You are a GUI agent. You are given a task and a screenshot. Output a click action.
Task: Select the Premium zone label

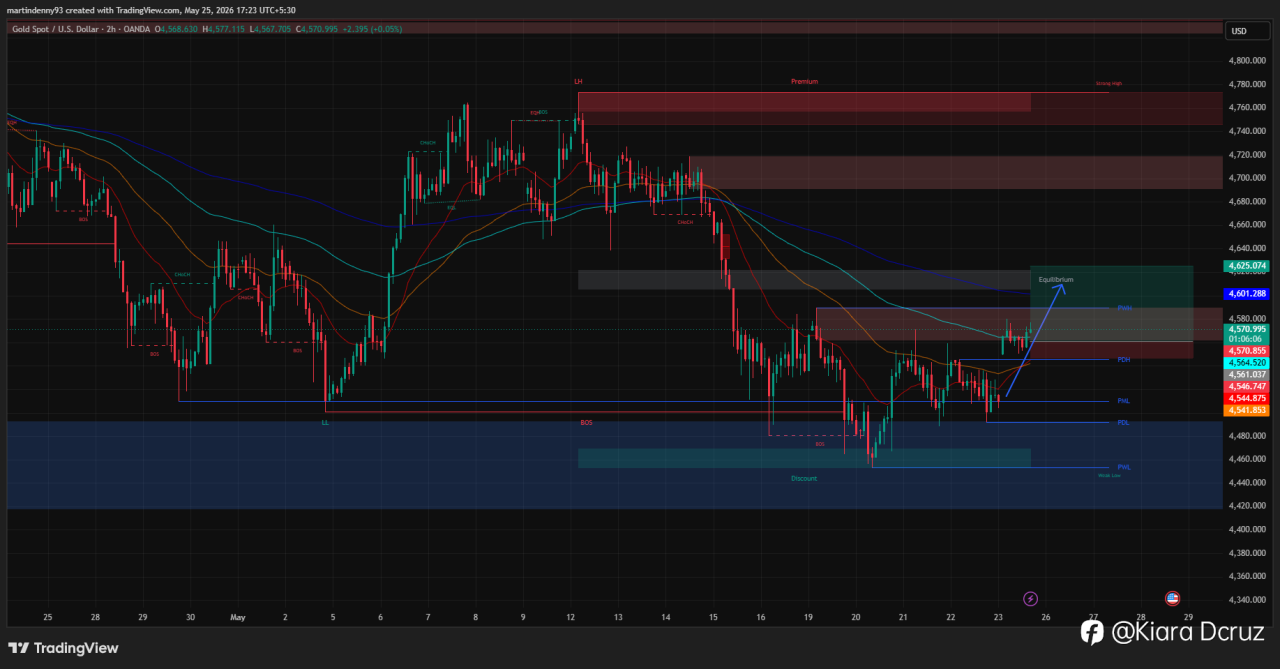[804, 81]
